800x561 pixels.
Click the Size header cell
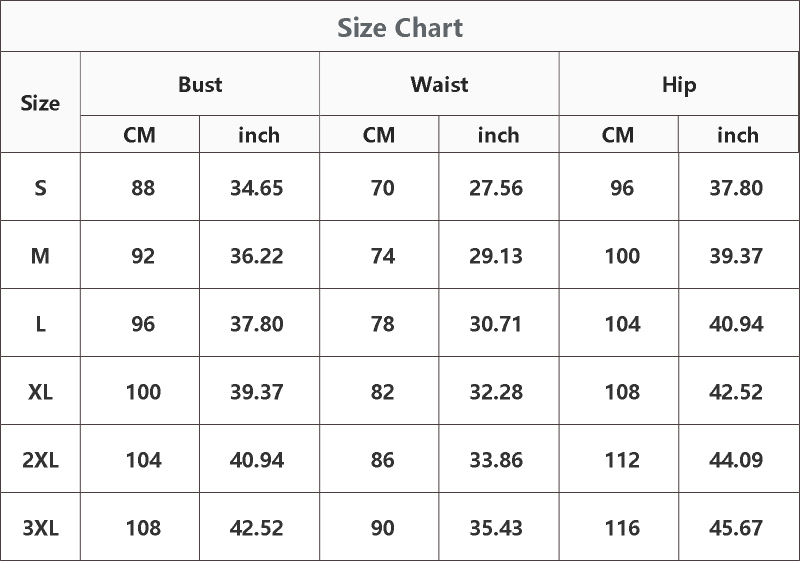[x=40, y=103]
